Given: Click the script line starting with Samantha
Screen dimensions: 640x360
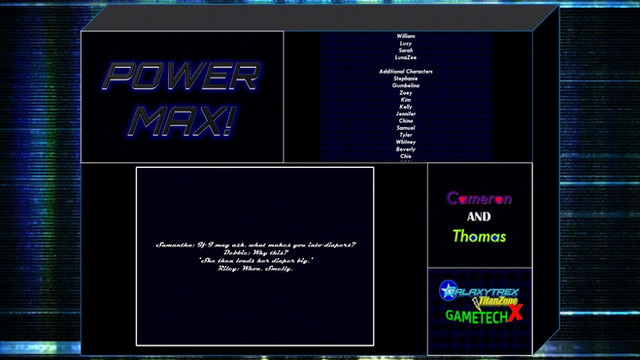Looking at the screenshot, I should [256, 245].
